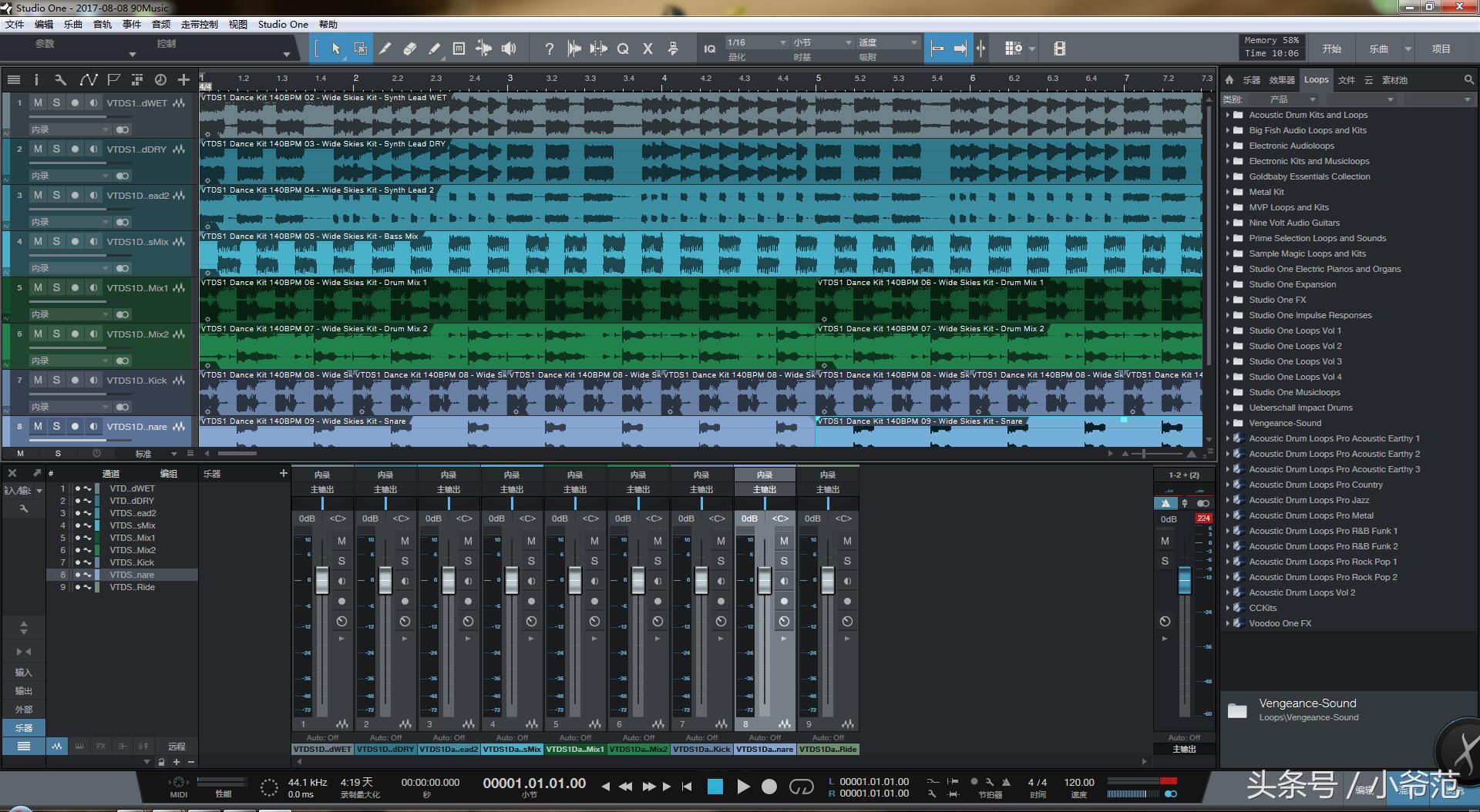1480x812 pixels.
Task: Show automation curve icon above the tracks
Action: (x=89, y=79)
